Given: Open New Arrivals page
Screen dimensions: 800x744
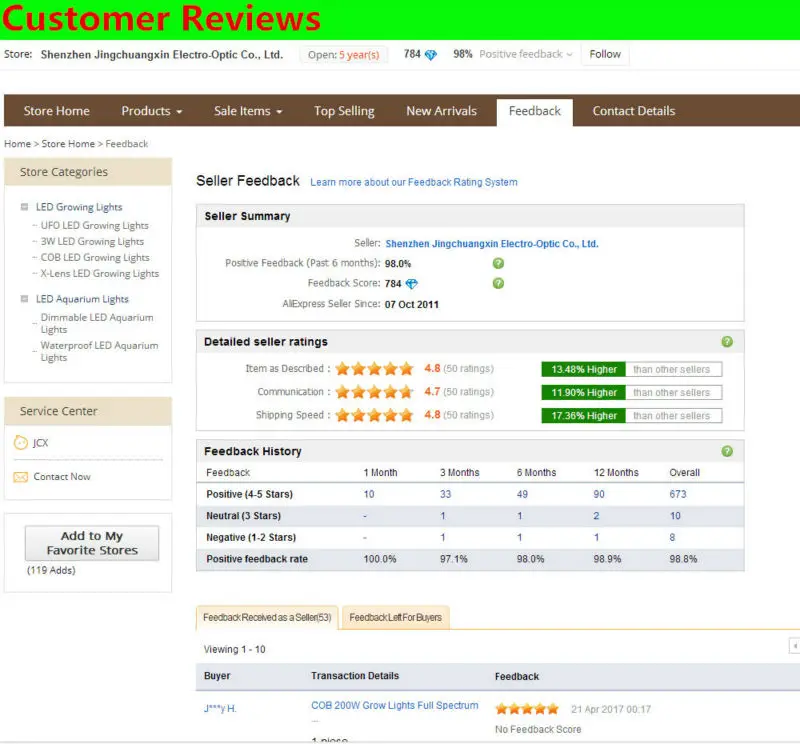Looking at the screenshot, I should point(441,111).
